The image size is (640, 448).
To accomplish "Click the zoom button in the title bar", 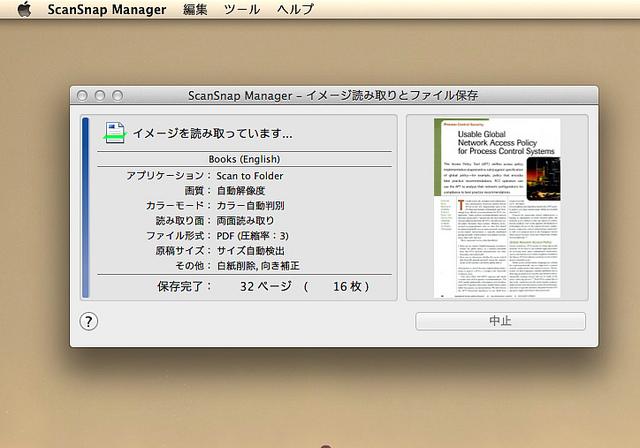I will 117,96.
